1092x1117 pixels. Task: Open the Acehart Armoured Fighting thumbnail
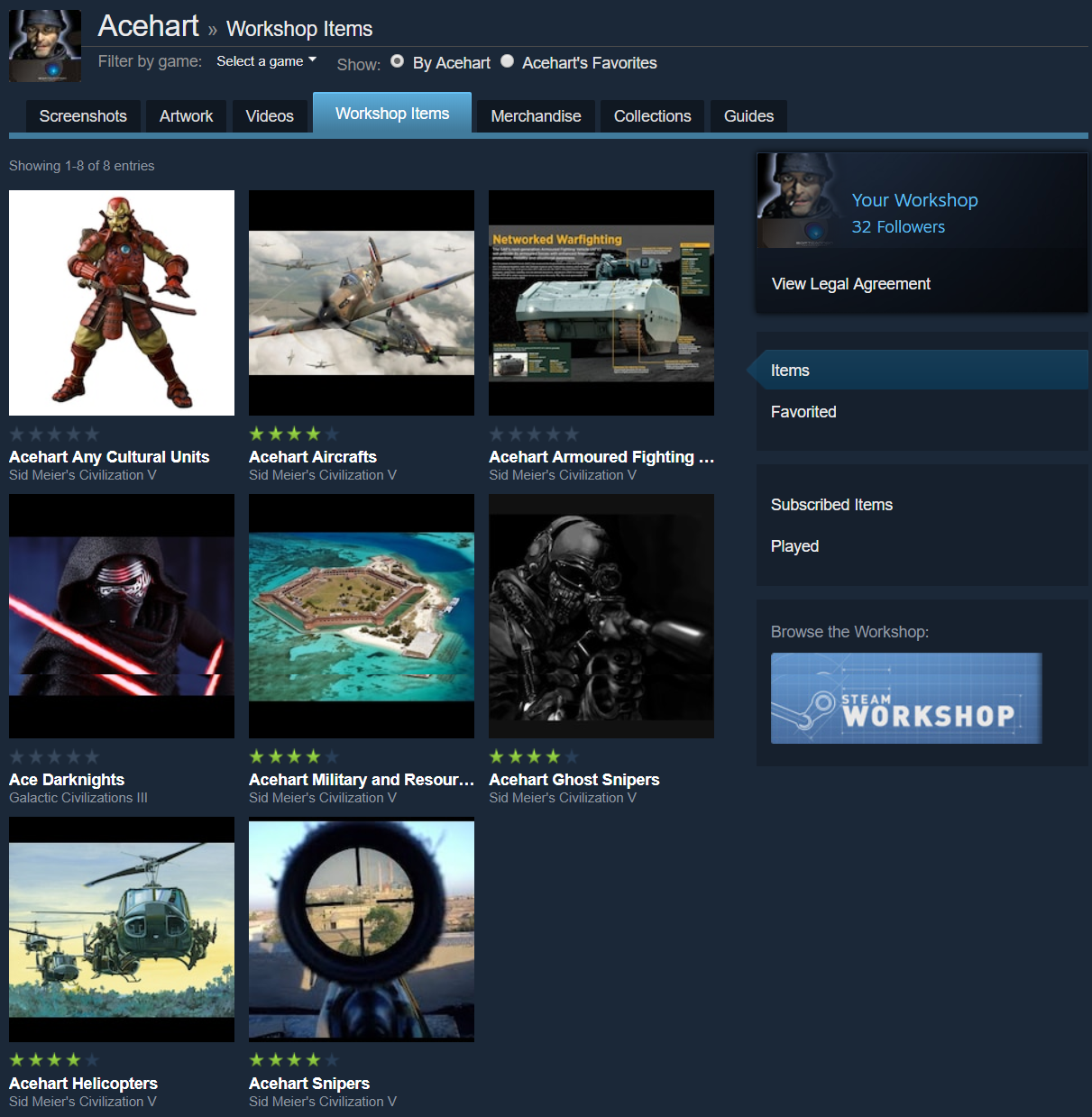click(601, 303)
